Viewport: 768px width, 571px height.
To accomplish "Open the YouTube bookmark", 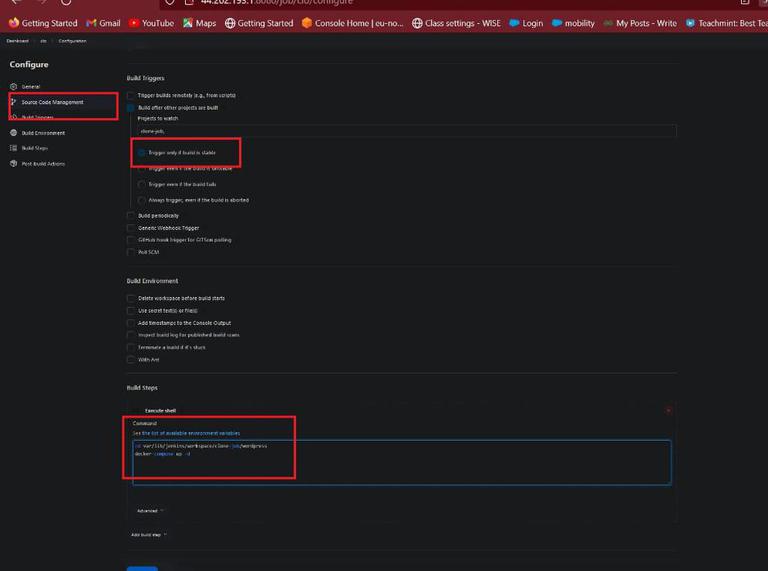I will (151, 23).
